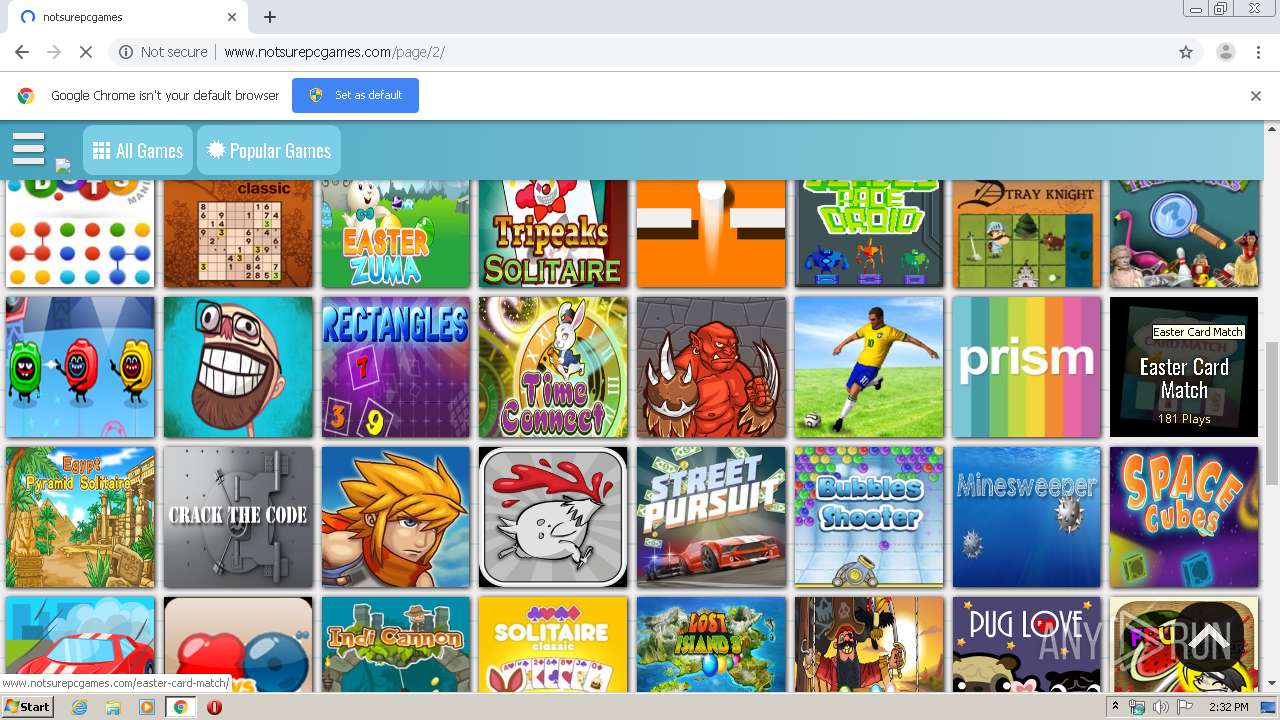Show hidden system tray icons
The image size is (1280, 720).
(x=1116, y=707)
